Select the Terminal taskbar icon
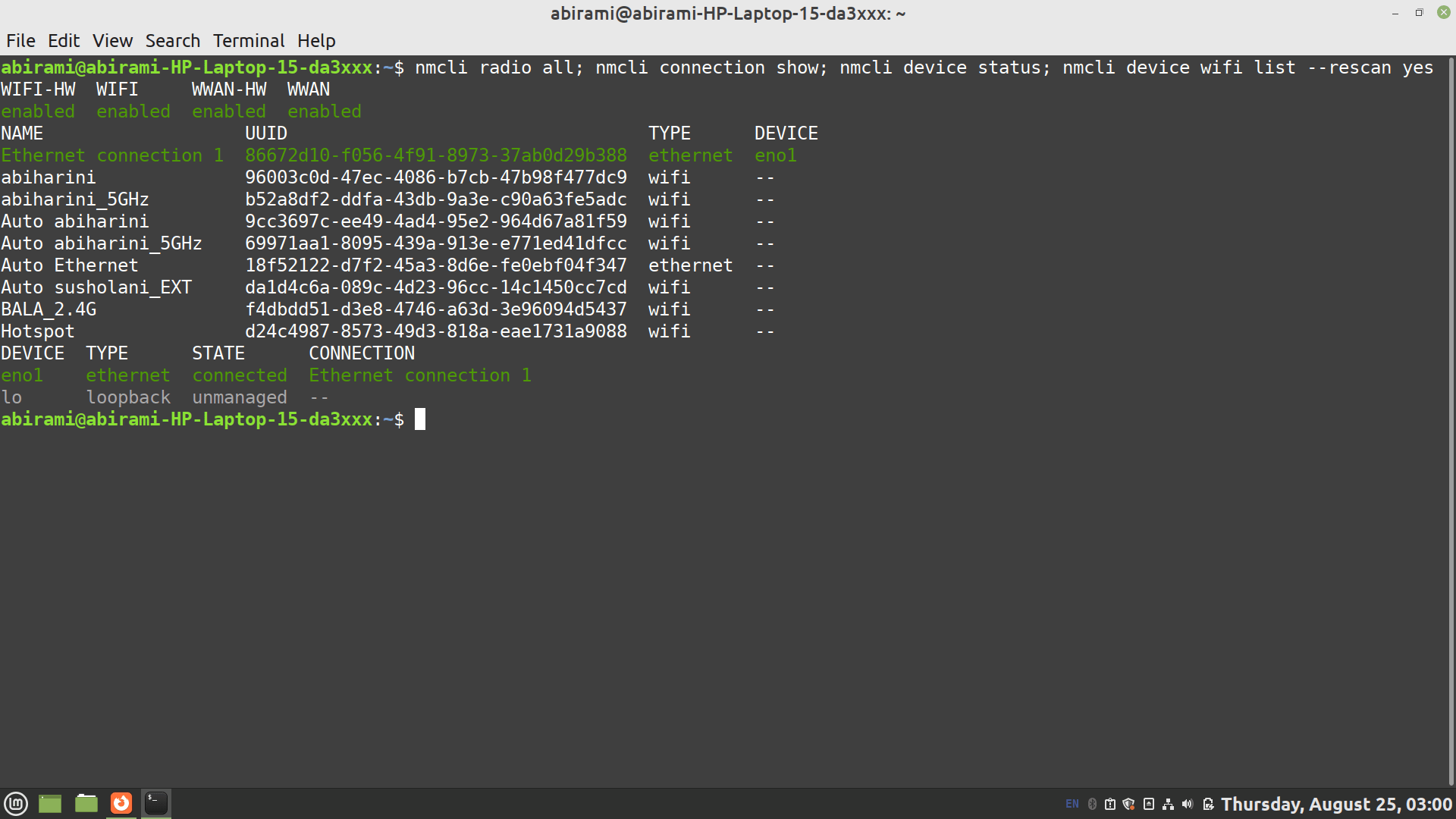Viewport: 1456px width, 819px height. coord(156,803)
